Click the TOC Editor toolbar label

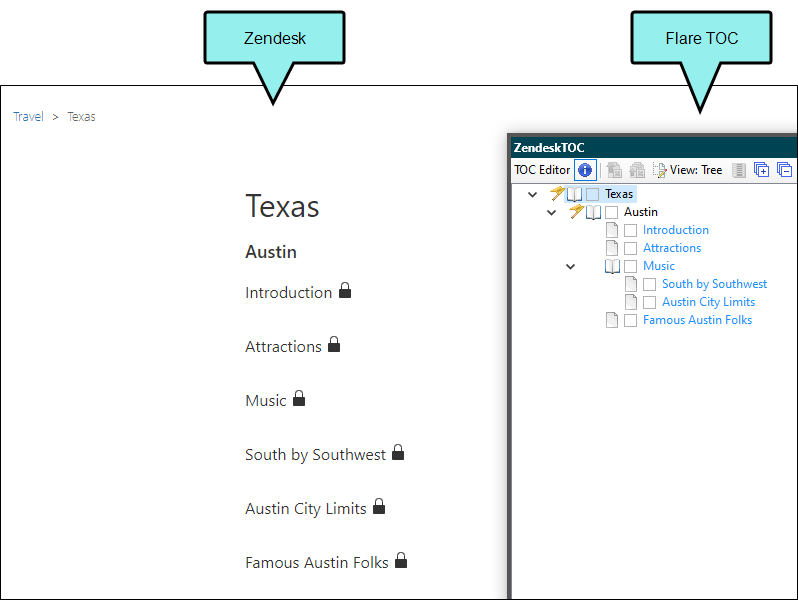point(542,170)
